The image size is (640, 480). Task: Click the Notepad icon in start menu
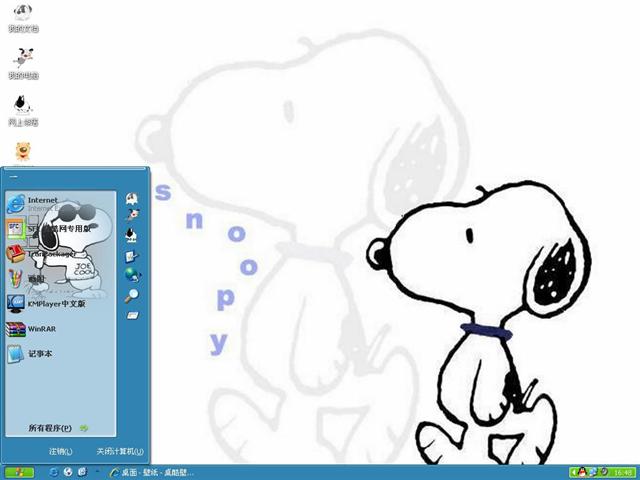(16, 354)
